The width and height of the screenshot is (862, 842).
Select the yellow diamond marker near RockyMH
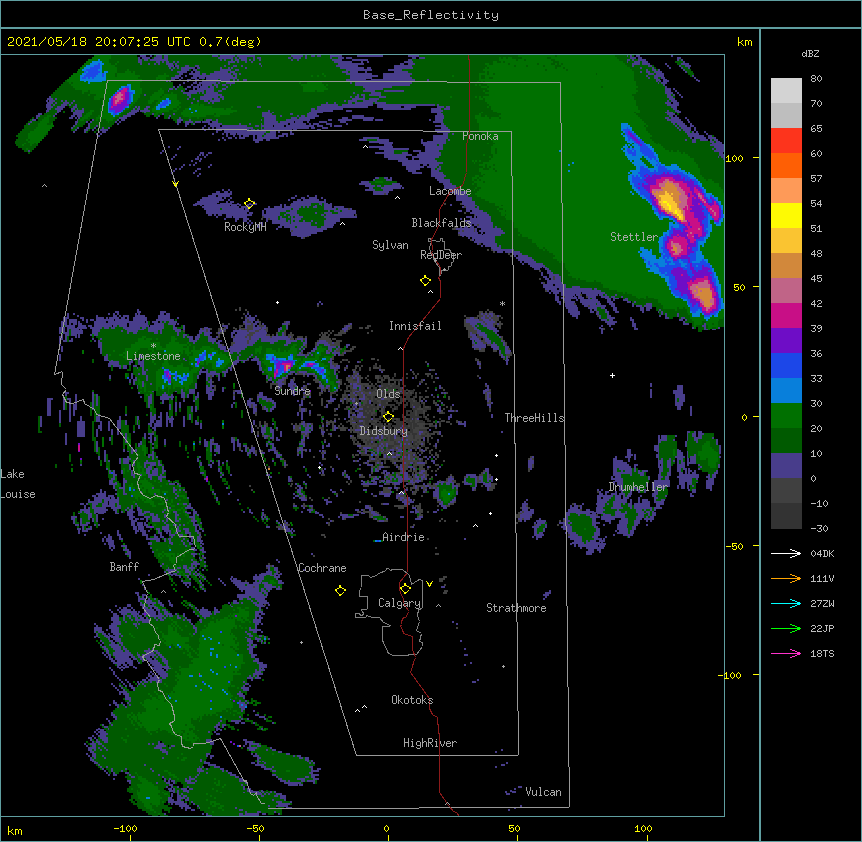[249, 204]
